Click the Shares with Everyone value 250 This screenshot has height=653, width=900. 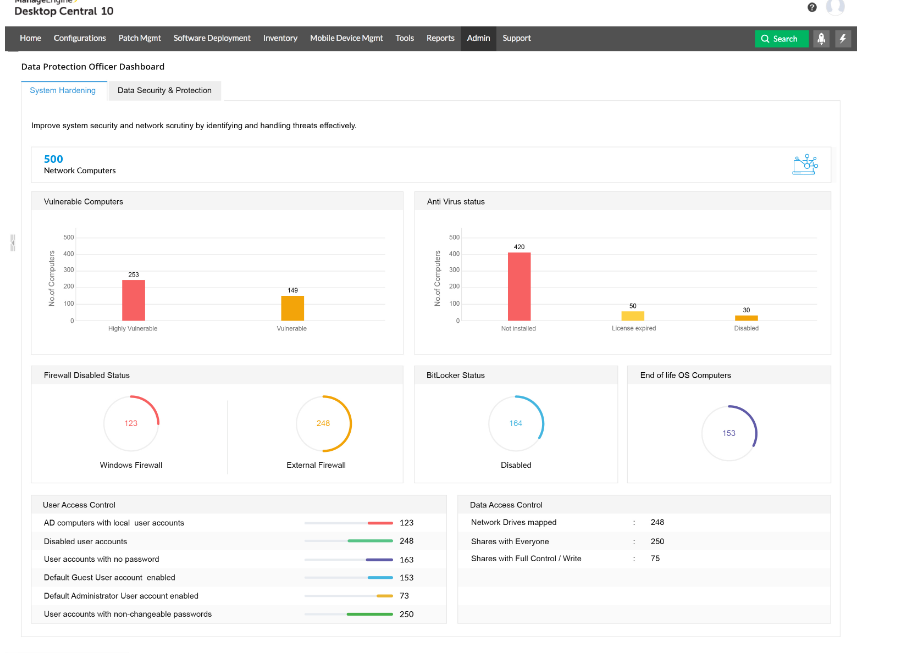click(657, 541)
